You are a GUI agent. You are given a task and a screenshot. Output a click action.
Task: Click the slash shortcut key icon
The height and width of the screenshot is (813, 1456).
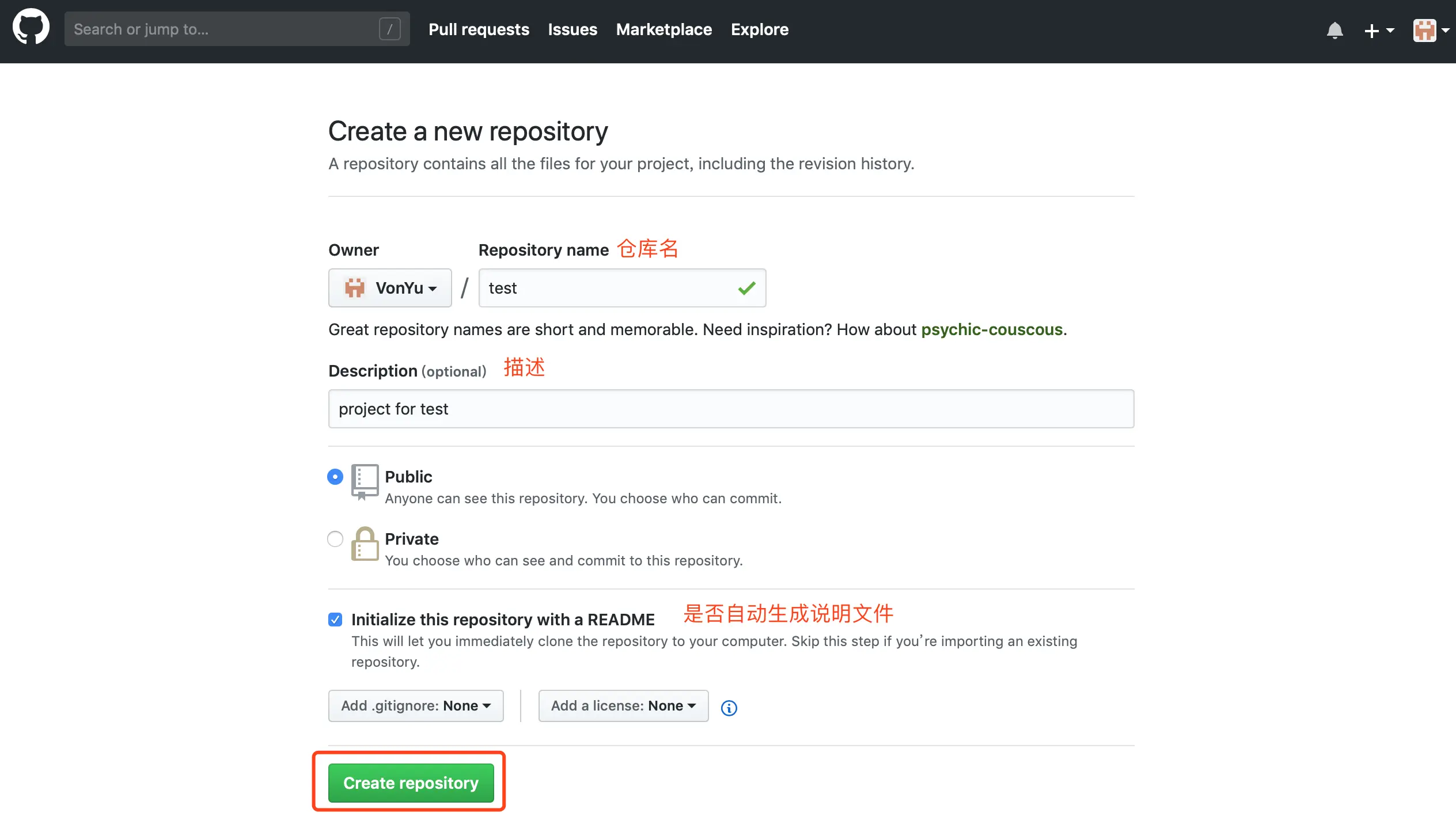point(390,29)
